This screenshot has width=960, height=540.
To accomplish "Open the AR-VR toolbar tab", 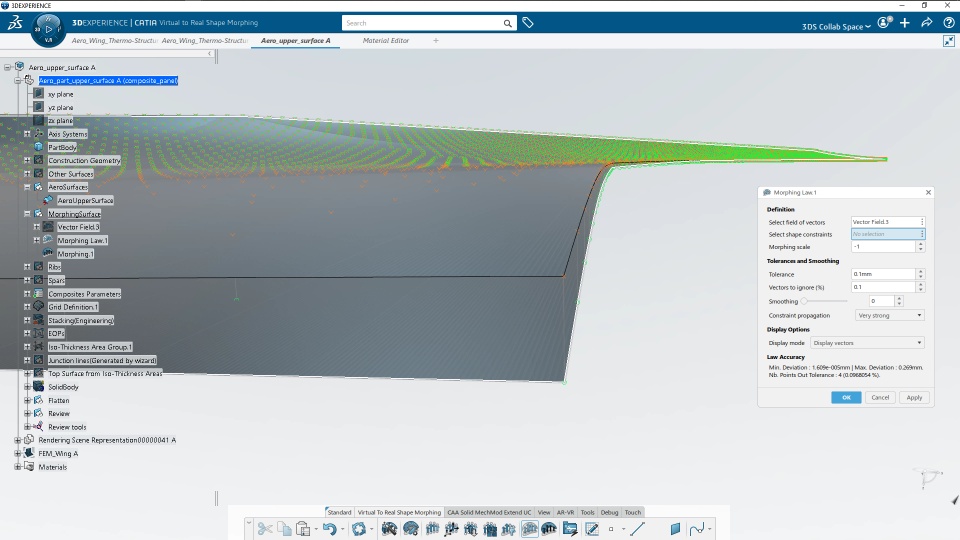I will point(565,512).
